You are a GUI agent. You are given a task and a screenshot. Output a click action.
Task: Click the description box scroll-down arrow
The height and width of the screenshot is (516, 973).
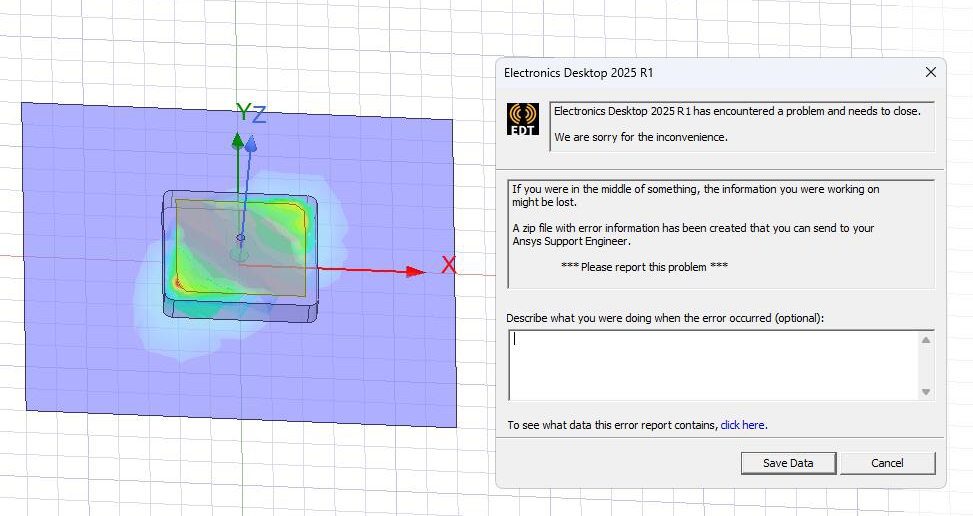pos(926,392)
